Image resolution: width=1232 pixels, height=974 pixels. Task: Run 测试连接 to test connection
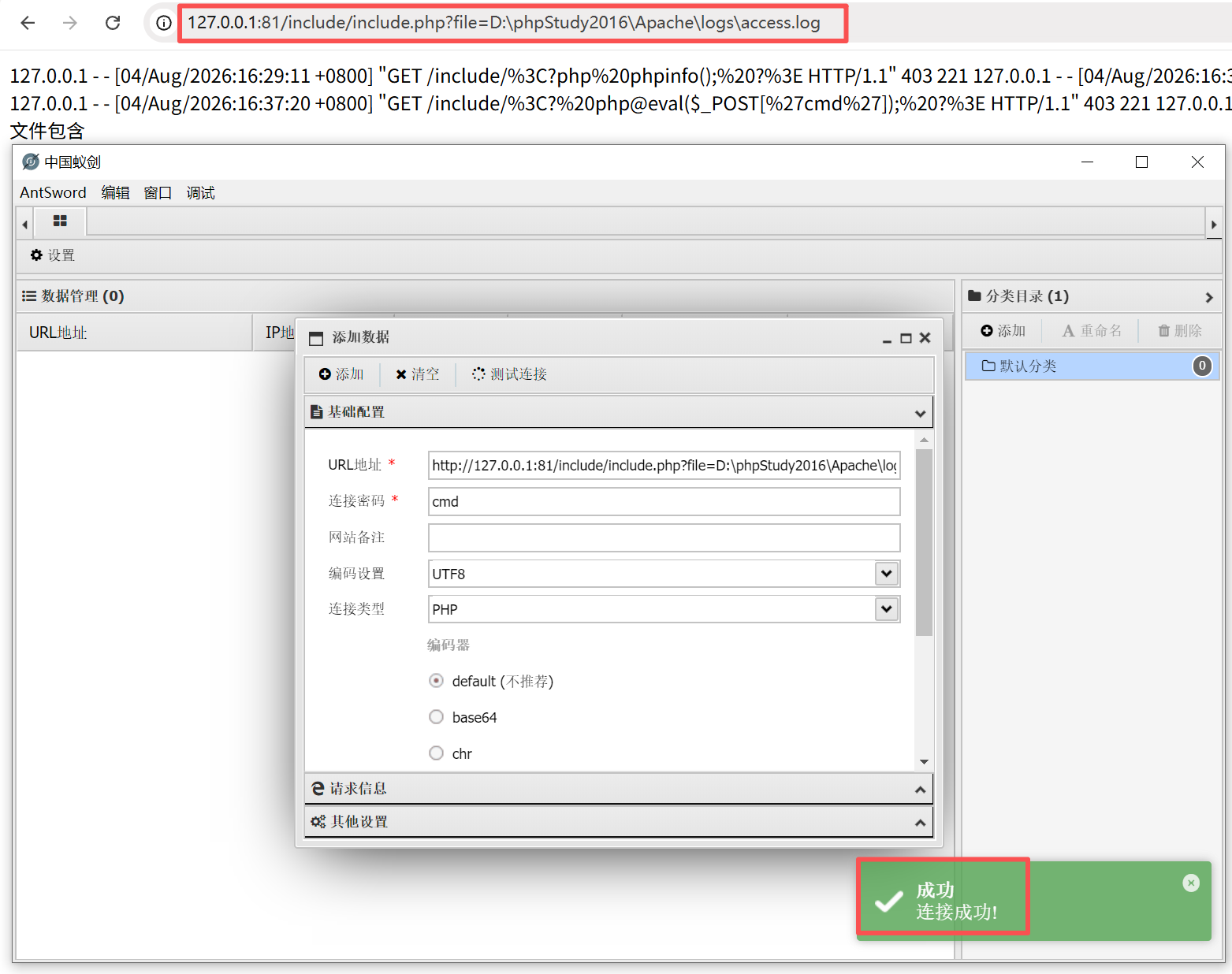tap(509, 374)
